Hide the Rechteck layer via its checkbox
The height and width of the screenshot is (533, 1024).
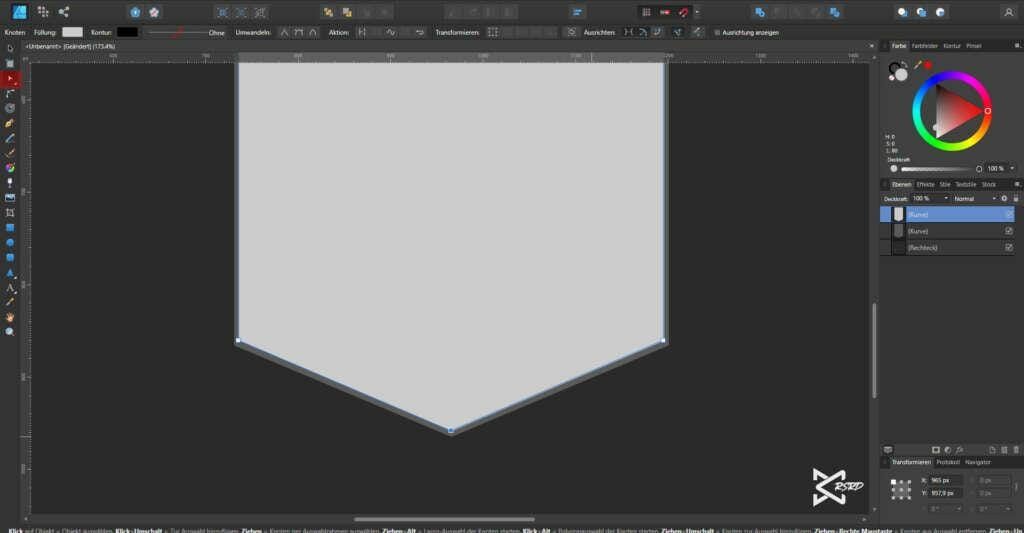coord(1008,247)
